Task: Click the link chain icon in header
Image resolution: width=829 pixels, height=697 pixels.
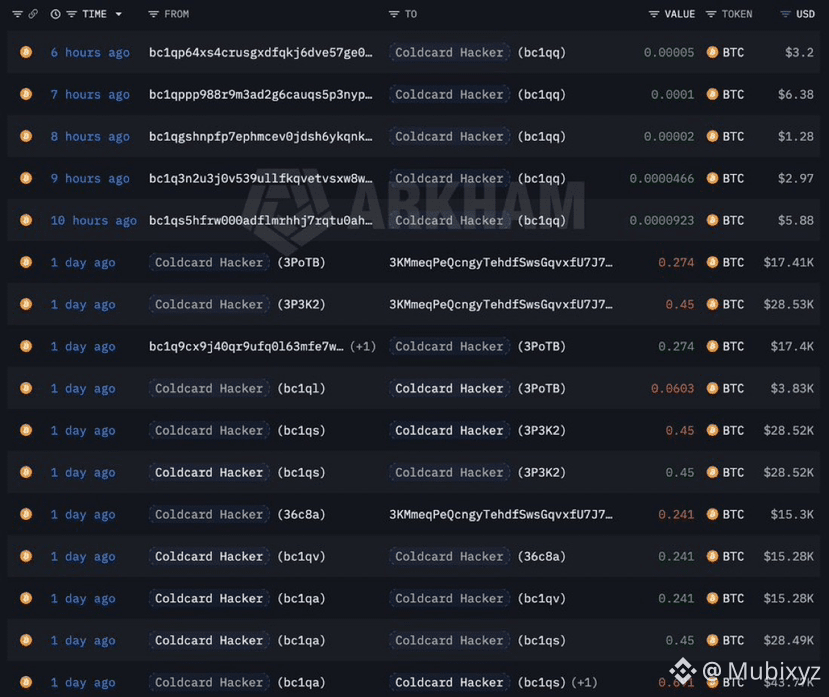Action: tap(33, 14)
